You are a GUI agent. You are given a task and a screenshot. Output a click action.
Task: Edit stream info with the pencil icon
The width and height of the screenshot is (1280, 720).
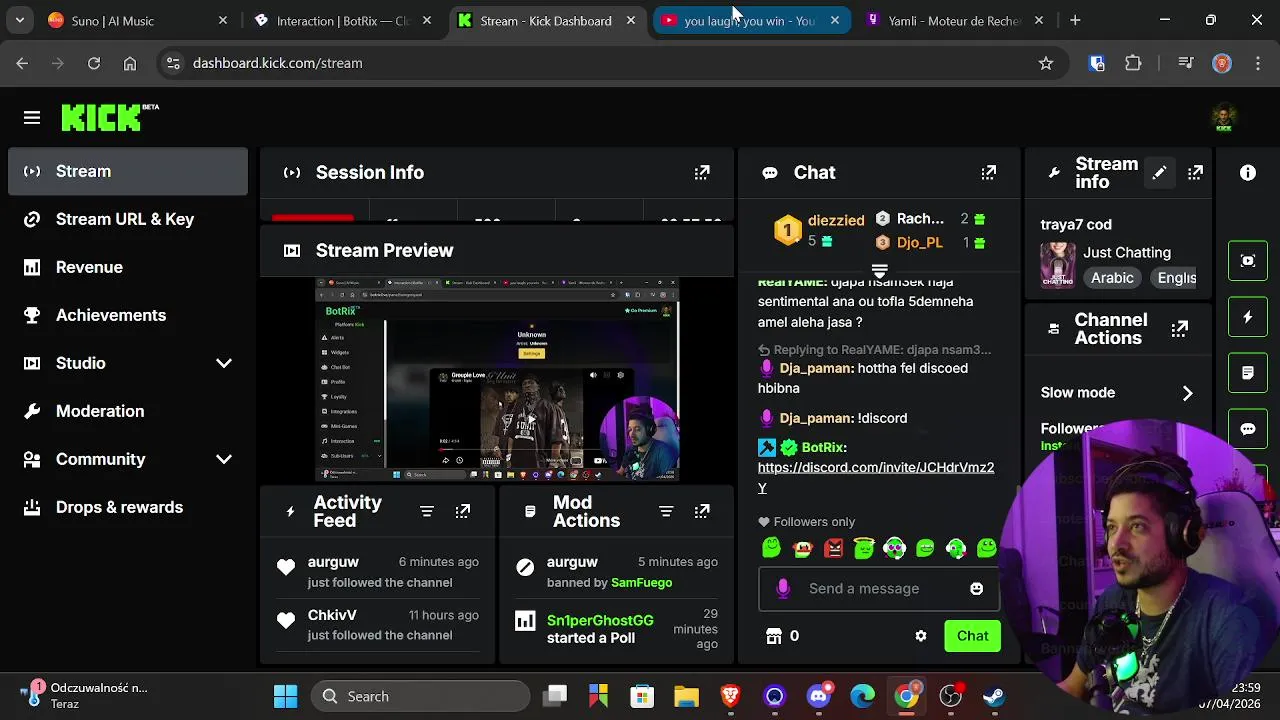click(1159, 173)
